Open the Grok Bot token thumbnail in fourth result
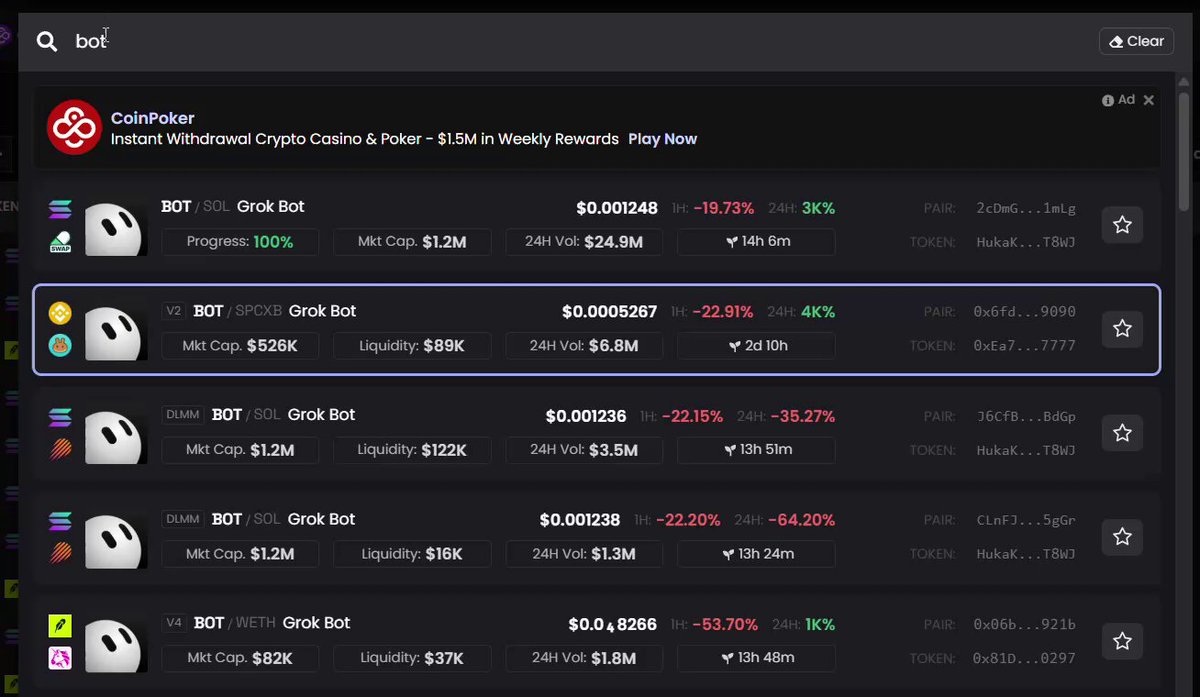 tap(114, 537)
